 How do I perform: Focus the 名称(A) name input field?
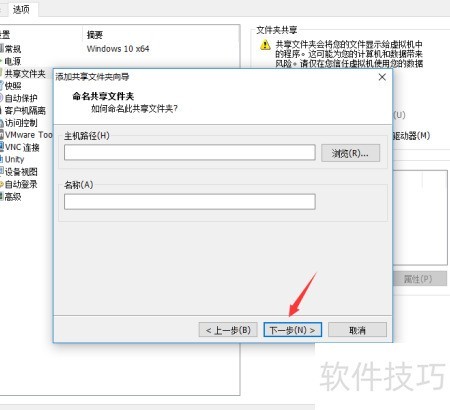(x=190, y=202)
